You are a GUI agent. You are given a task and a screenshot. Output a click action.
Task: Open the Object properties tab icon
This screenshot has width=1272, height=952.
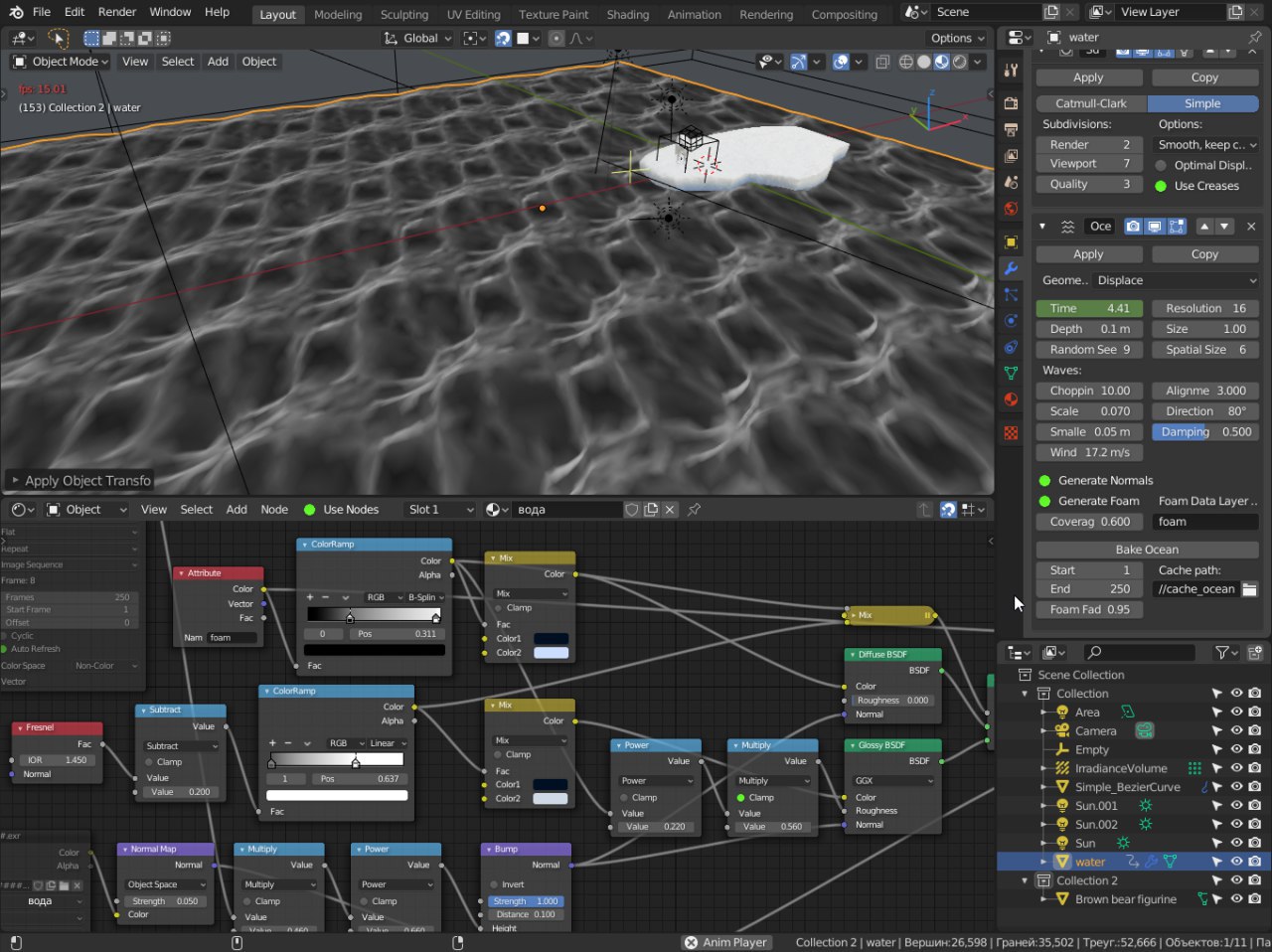click(x=1011, y=242)
